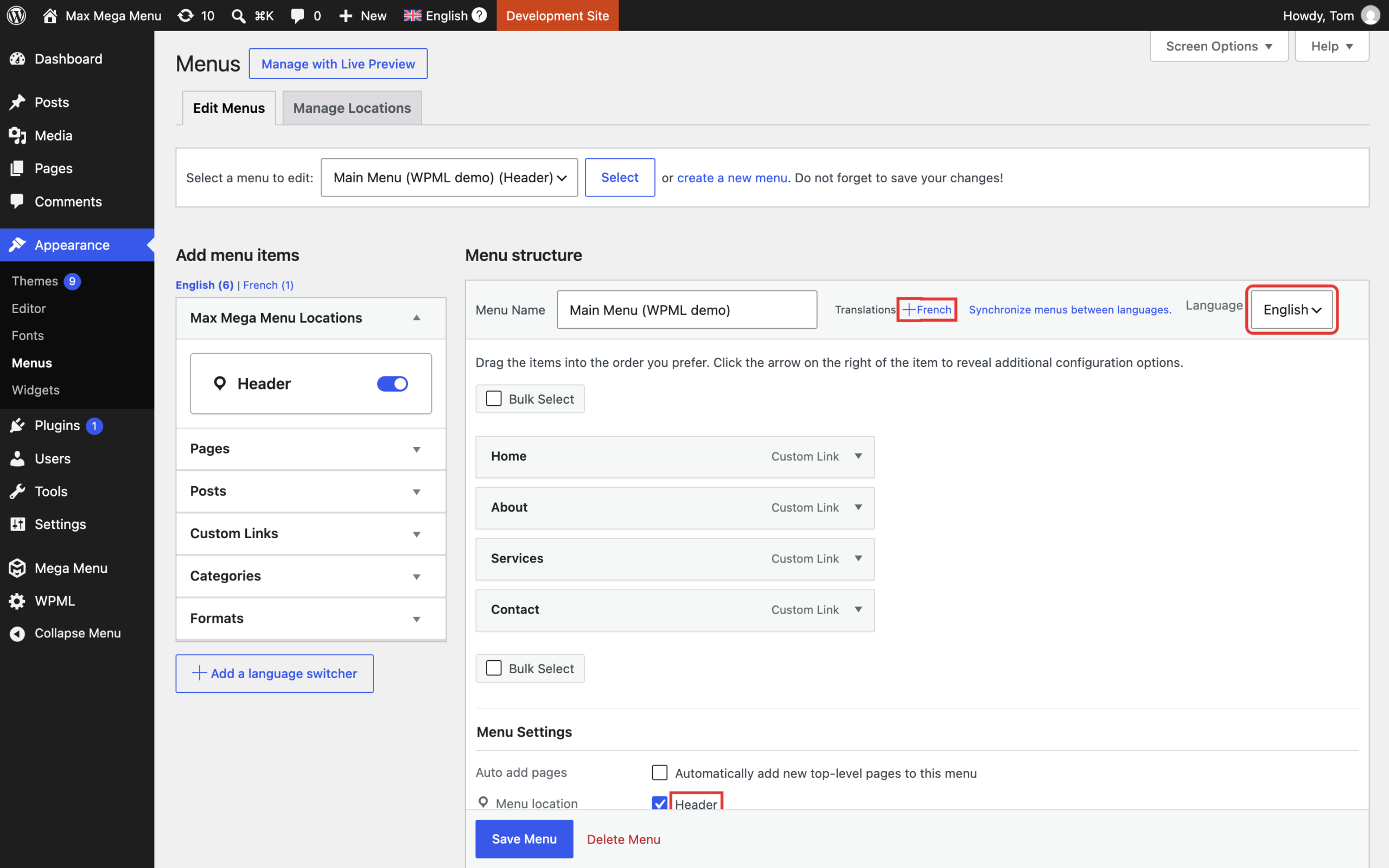This screenshot has width=1389, height=868.
Task: Click the Delete Menu link
Action: click(x=623, y=839)
